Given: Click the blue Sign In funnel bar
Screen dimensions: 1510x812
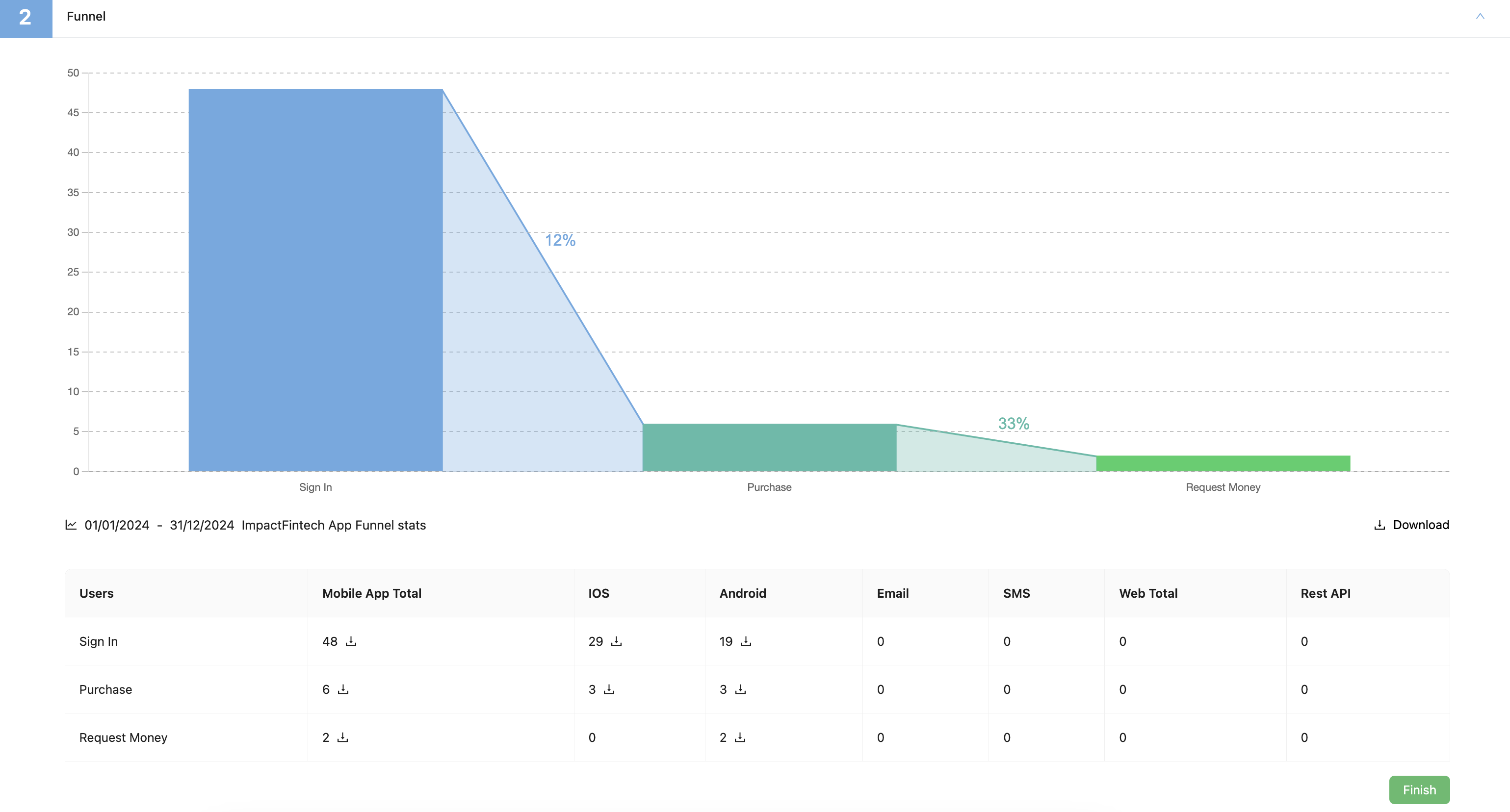Looking at the screenshot, I should coord(315,280).
